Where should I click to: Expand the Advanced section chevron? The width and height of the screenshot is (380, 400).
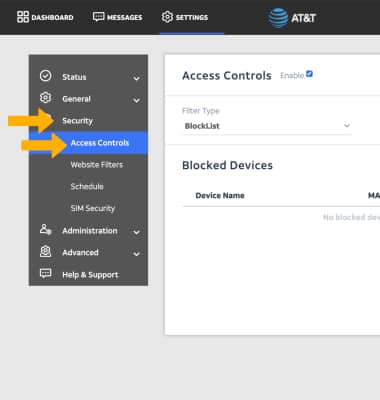(136, 254)
